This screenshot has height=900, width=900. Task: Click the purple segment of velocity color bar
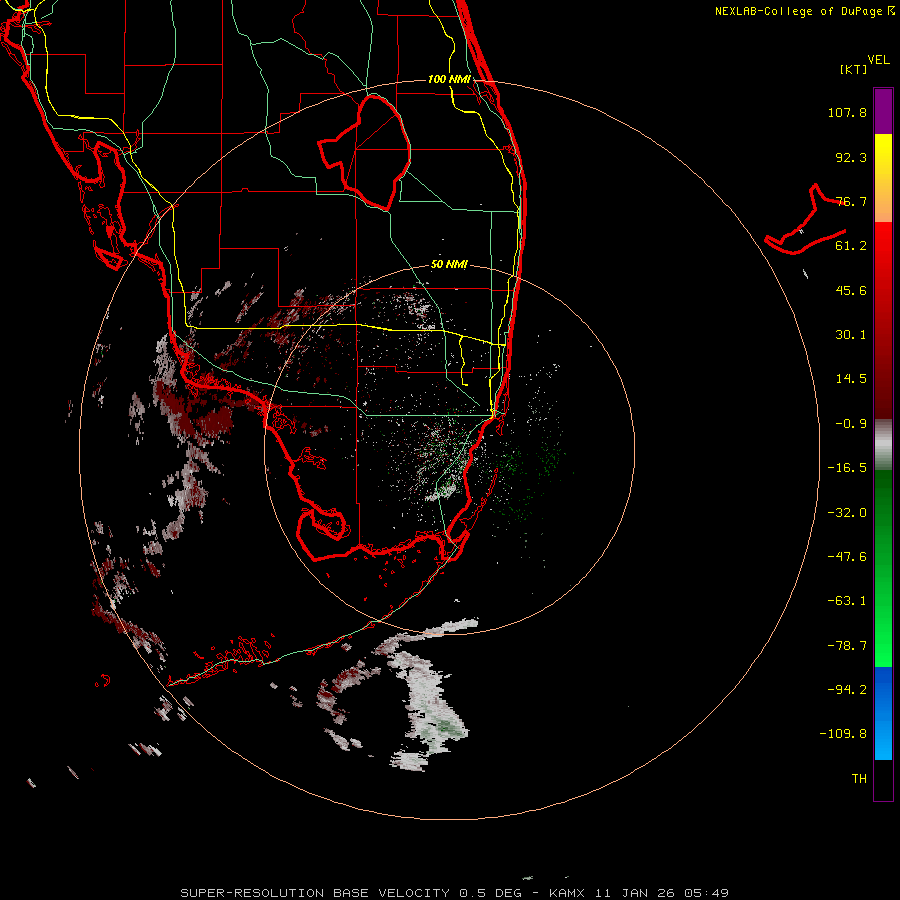883,112
